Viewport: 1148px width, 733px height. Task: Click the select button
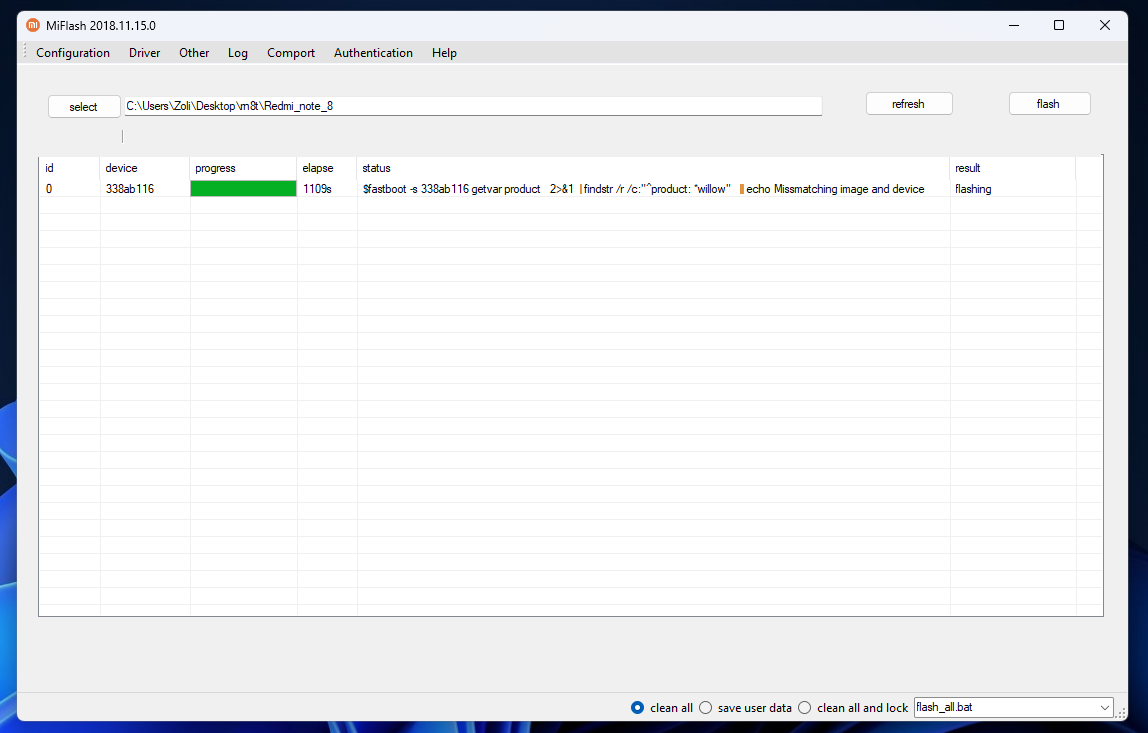83,107
